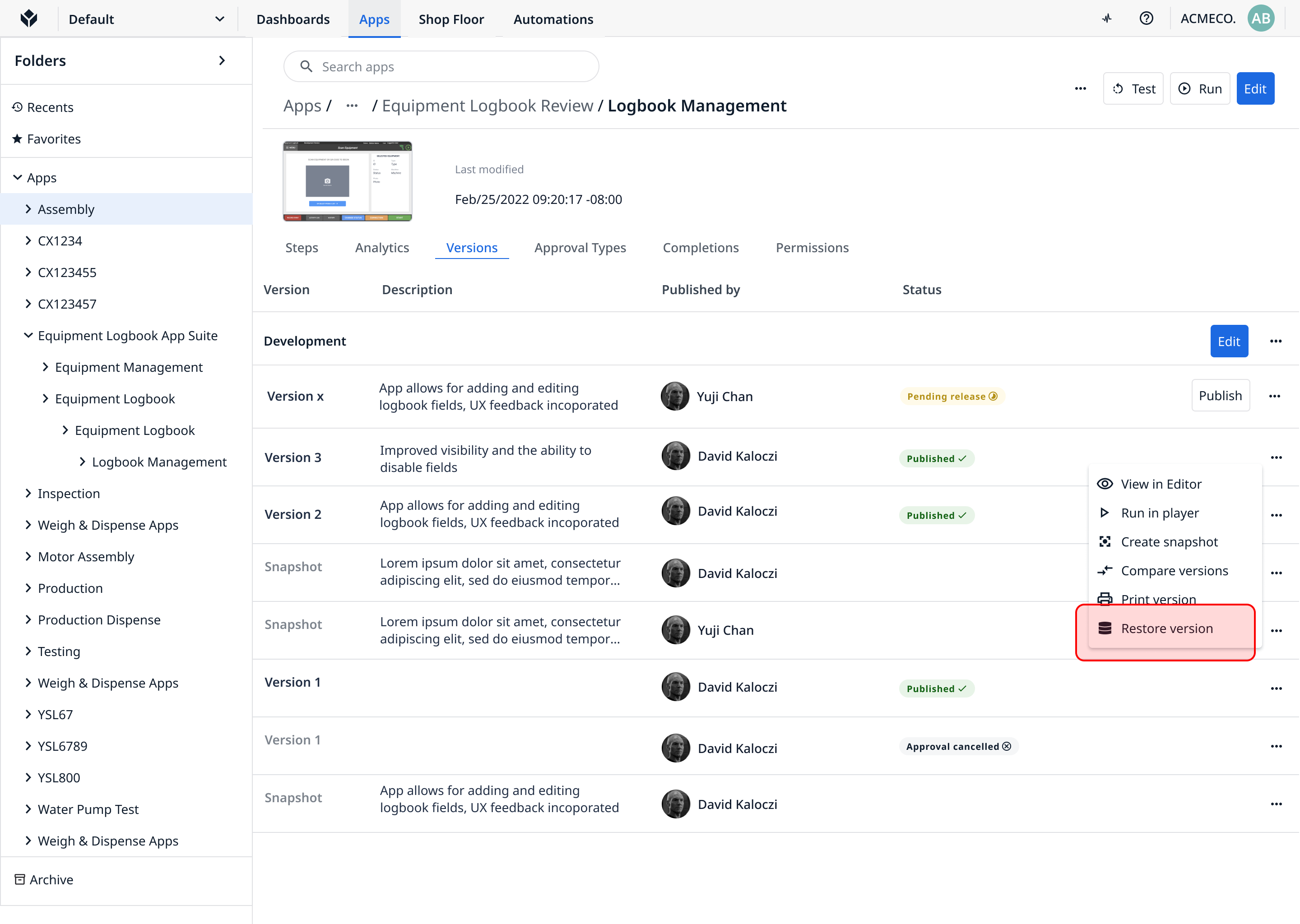This screenshot has width=1300, height=924.
Task: Click the Approval cancelled status badge
Action: [958, 746]
